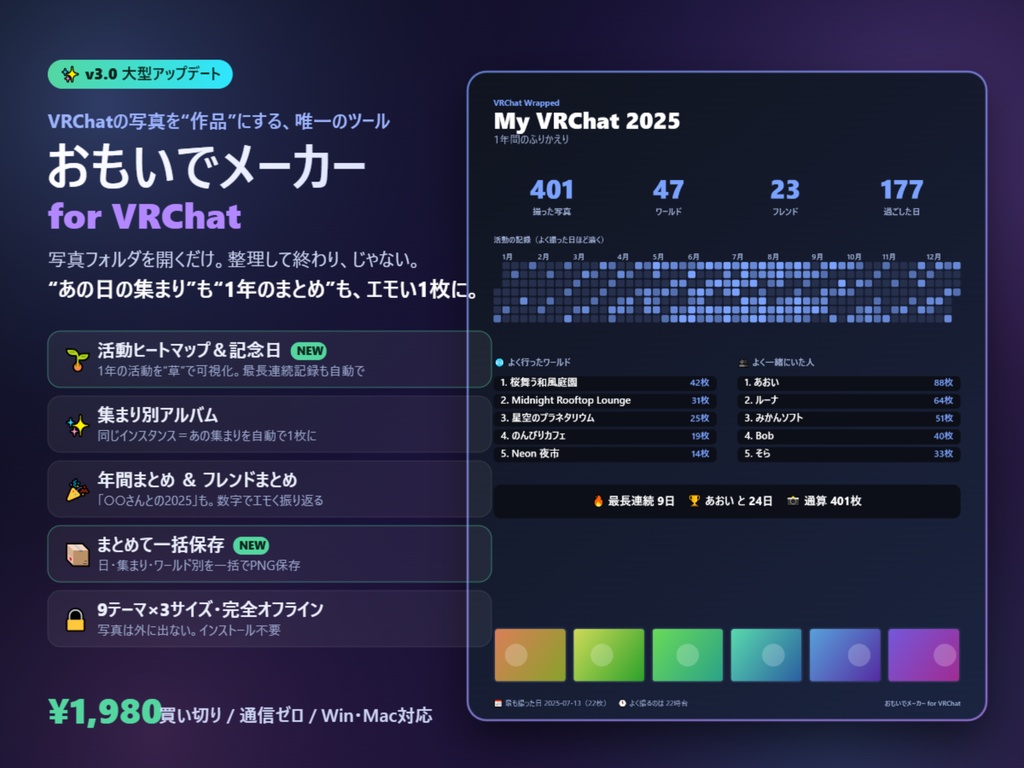Click the blue dot icon beside よく行ったワールド
The height and width of the screenshot is (768, 1024).
pos(500,362)
